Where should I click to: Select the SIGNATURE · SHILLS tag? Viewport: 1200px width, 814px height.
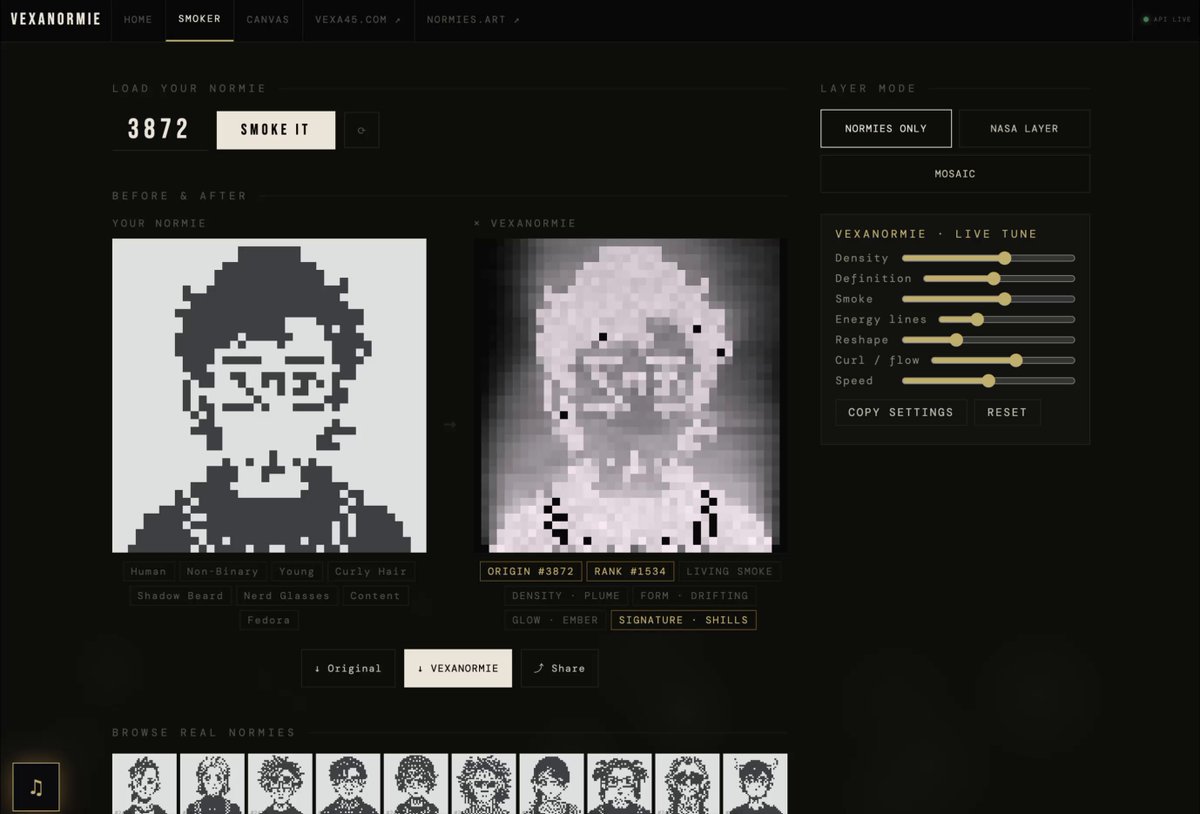click(x=684, y=620)
